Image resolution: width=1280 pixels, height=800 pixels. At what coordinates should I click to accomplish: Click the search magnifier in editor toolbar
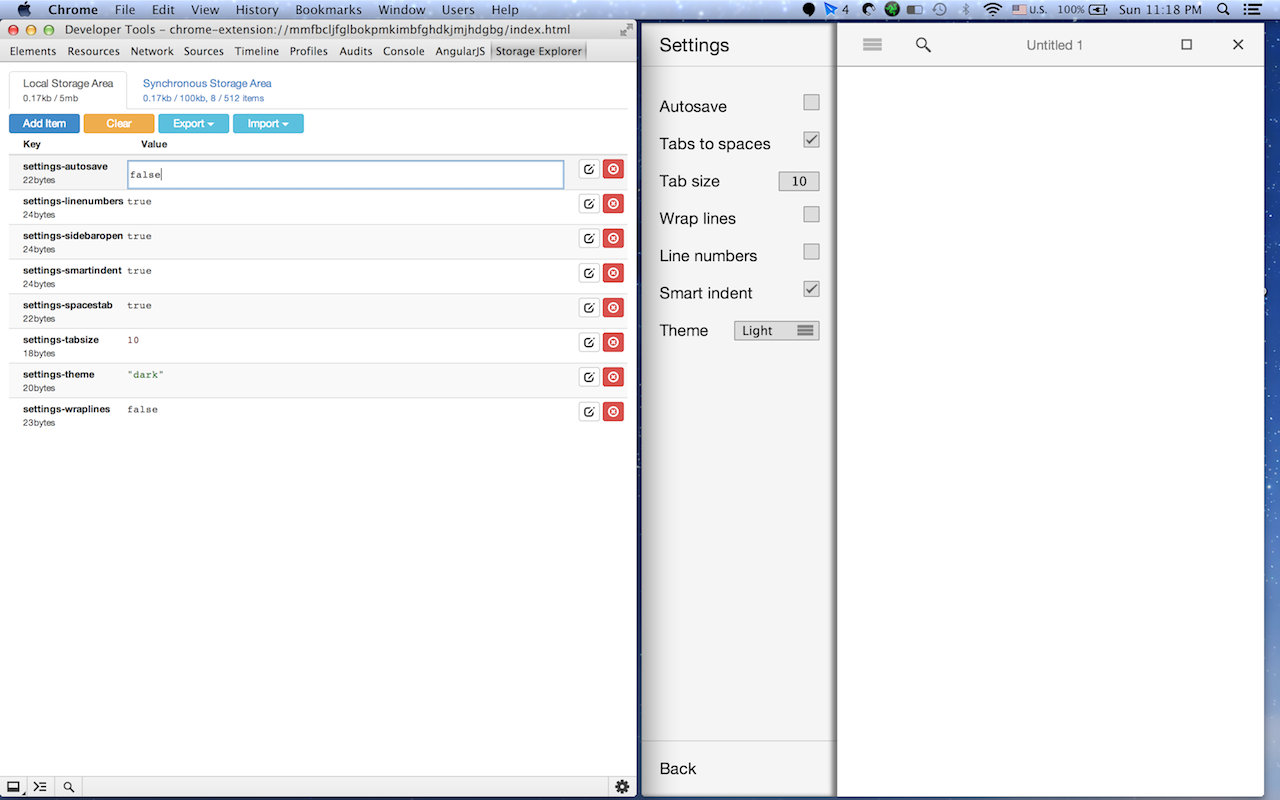[x=923, y=45]
